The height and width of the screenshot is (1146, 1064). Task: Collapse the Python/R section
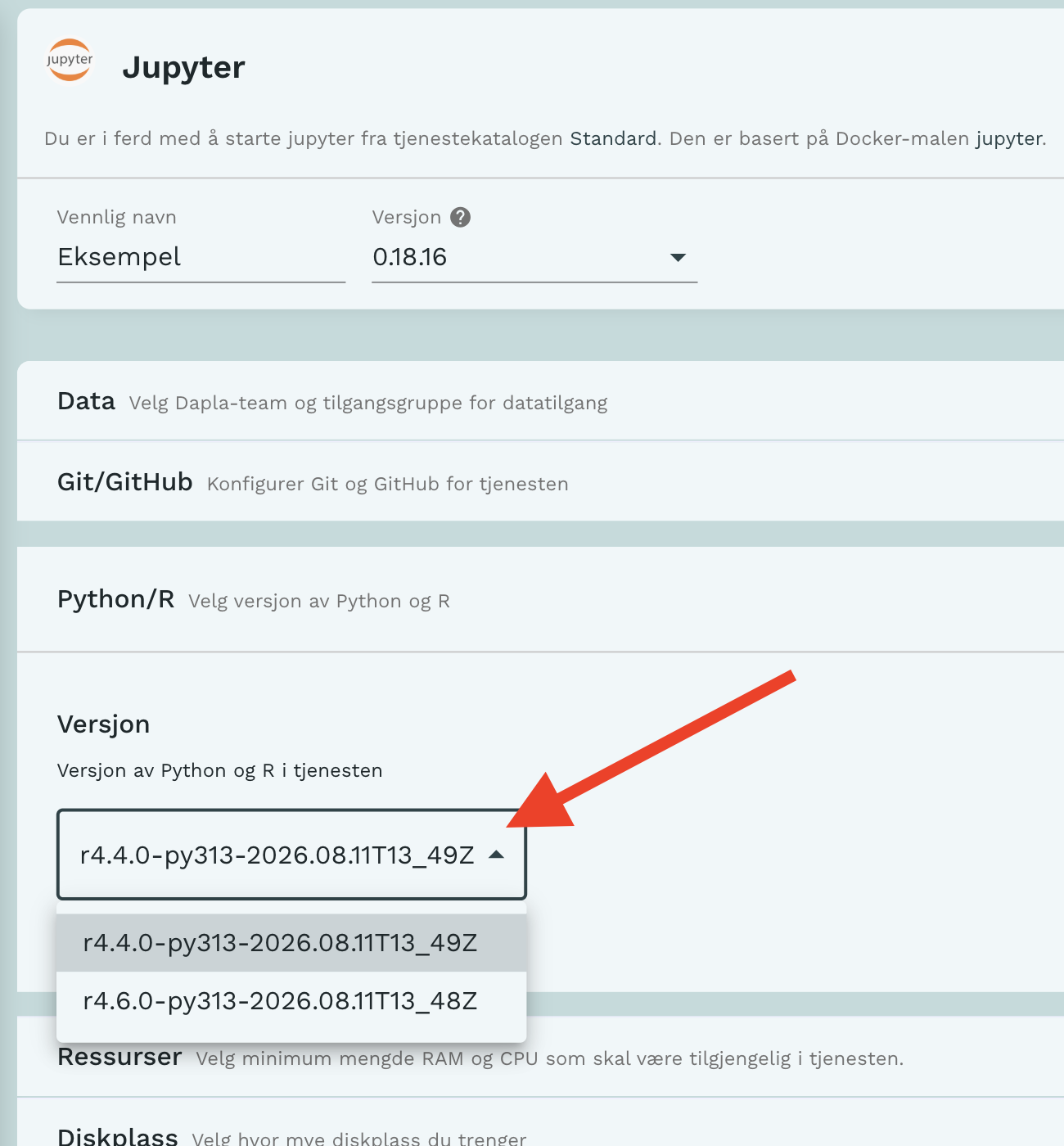(540, 599)
